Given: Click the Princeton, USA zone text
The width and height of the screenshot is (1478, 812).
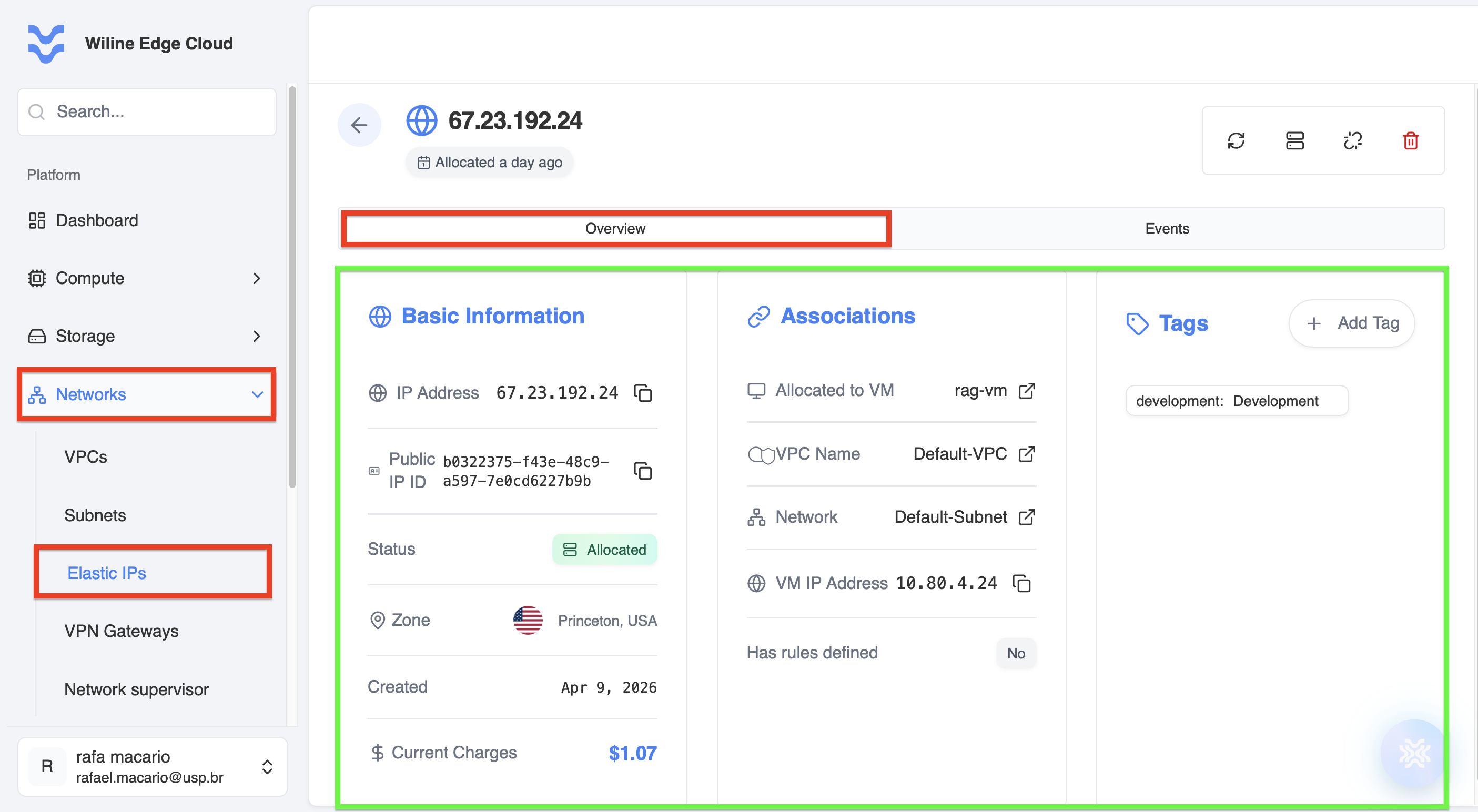Looking at the screenshot, I should (607, 621).
